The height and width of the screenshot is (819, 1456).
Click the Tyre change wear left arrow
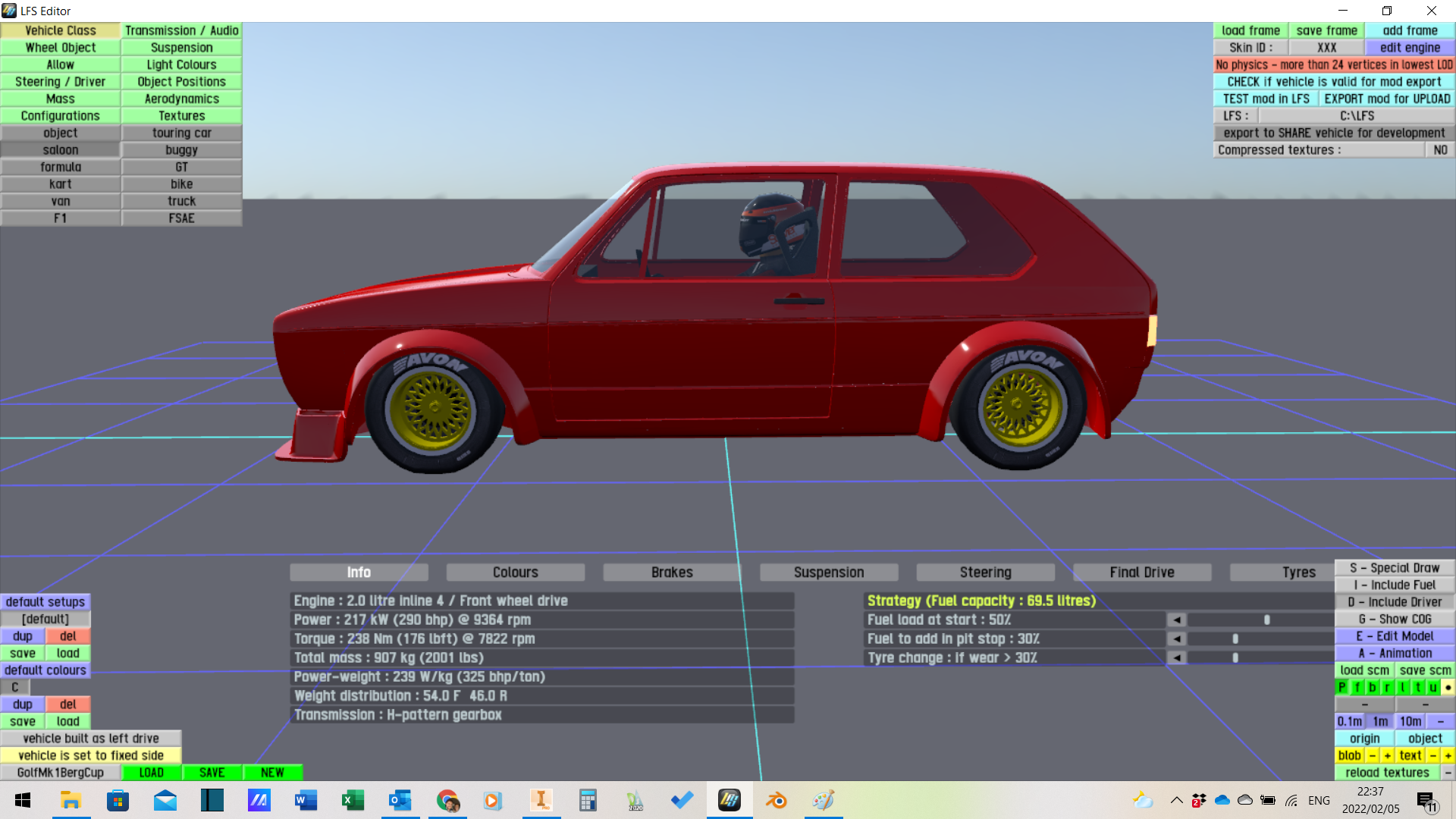(x=1176, y=657)
